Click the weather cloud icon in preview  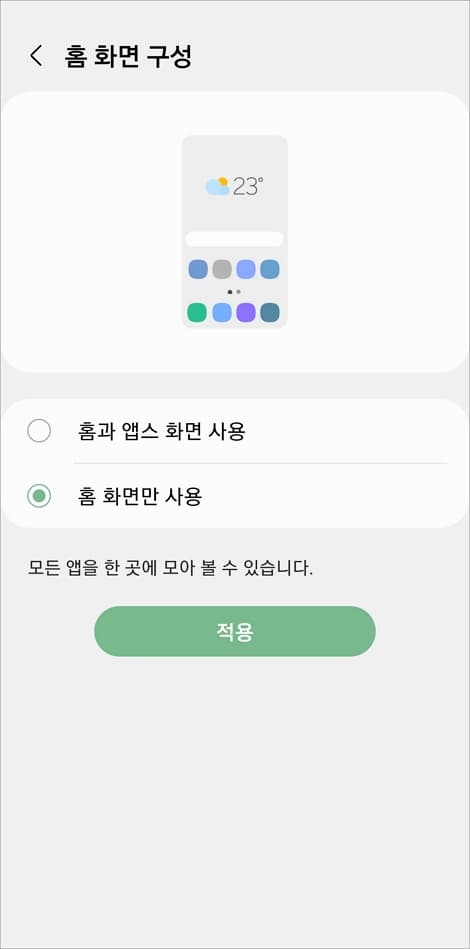[217, 186]
